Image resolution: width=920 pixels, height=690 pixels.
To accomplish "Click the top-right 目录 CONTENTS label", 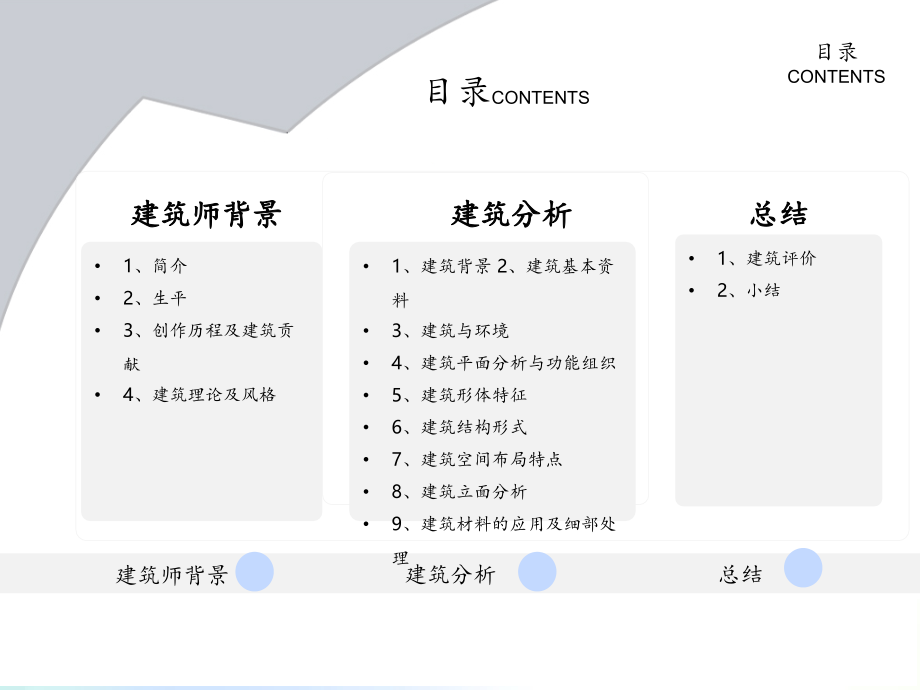I will [x=836, y=64].
